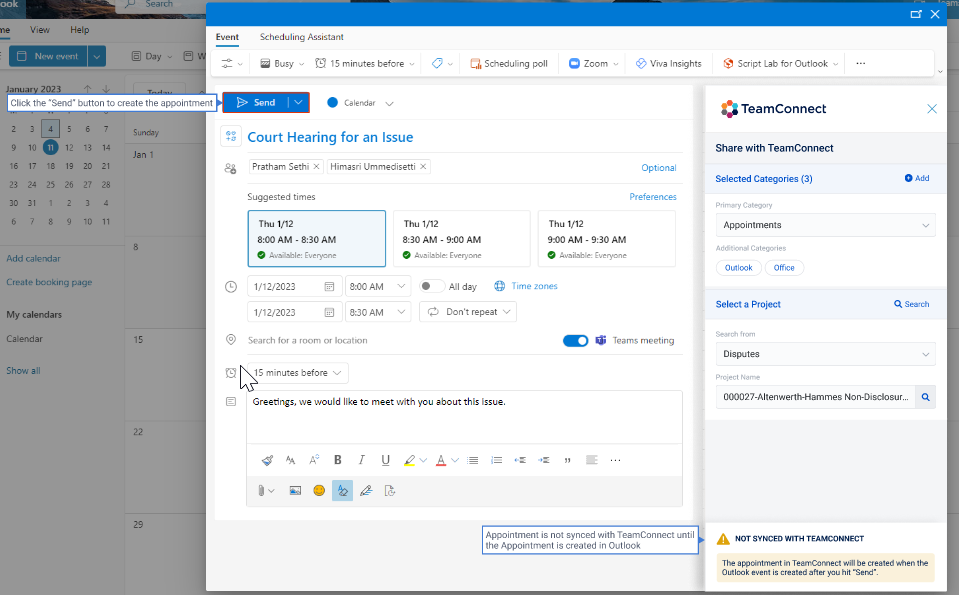This screenshot has width=959, height=595.
Task: Expand the Calendar selector chevron
Action: tap(390, 103)
